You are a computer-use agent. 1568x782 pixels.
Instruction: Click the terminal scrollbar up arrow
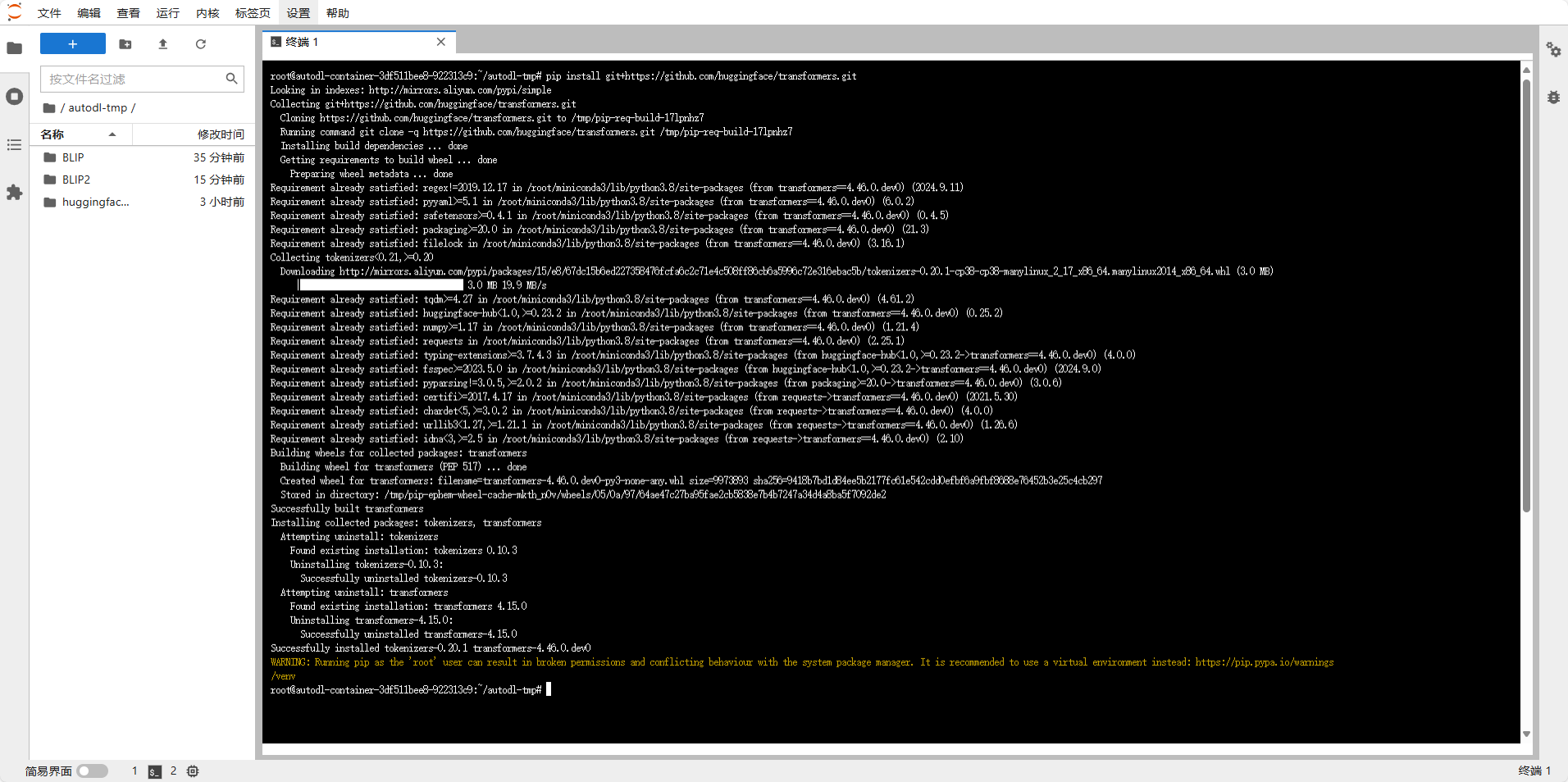tap(1526, 70)
